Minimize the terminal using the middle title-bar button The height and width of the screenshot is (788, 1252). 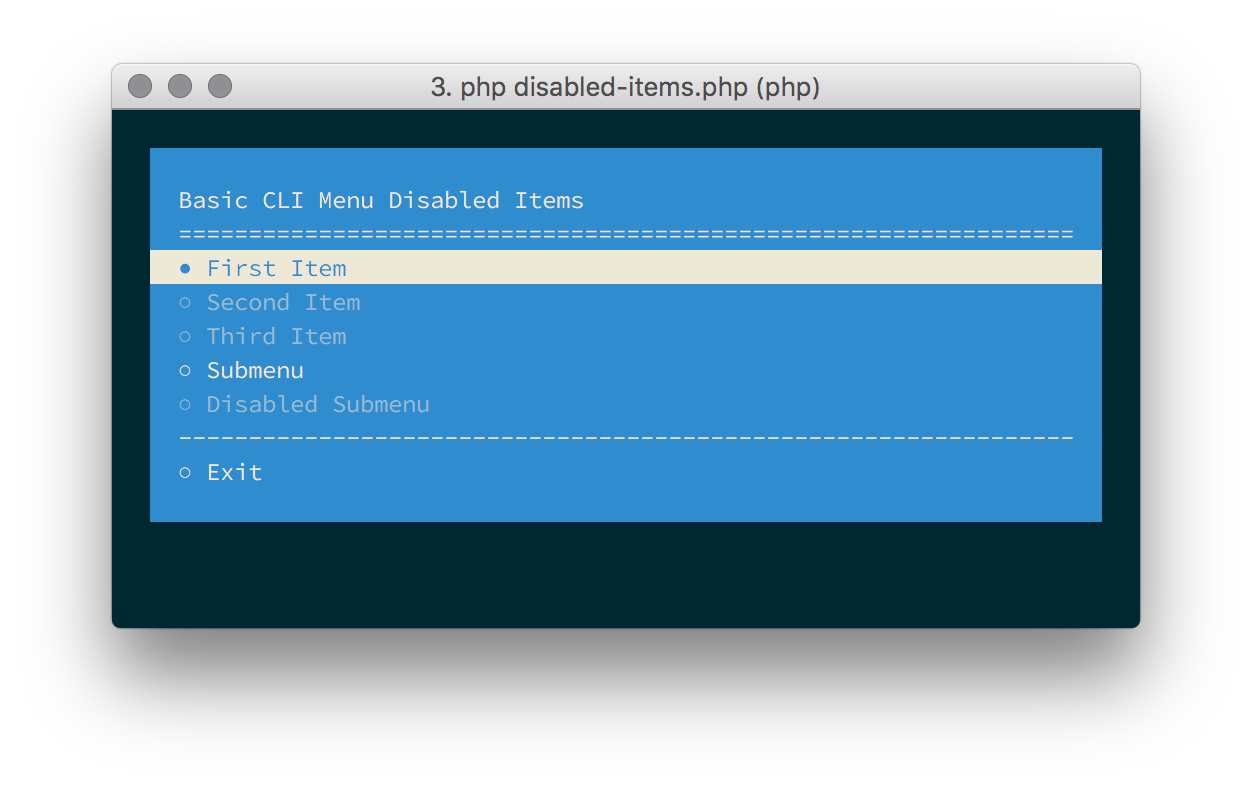pos(180,87)
